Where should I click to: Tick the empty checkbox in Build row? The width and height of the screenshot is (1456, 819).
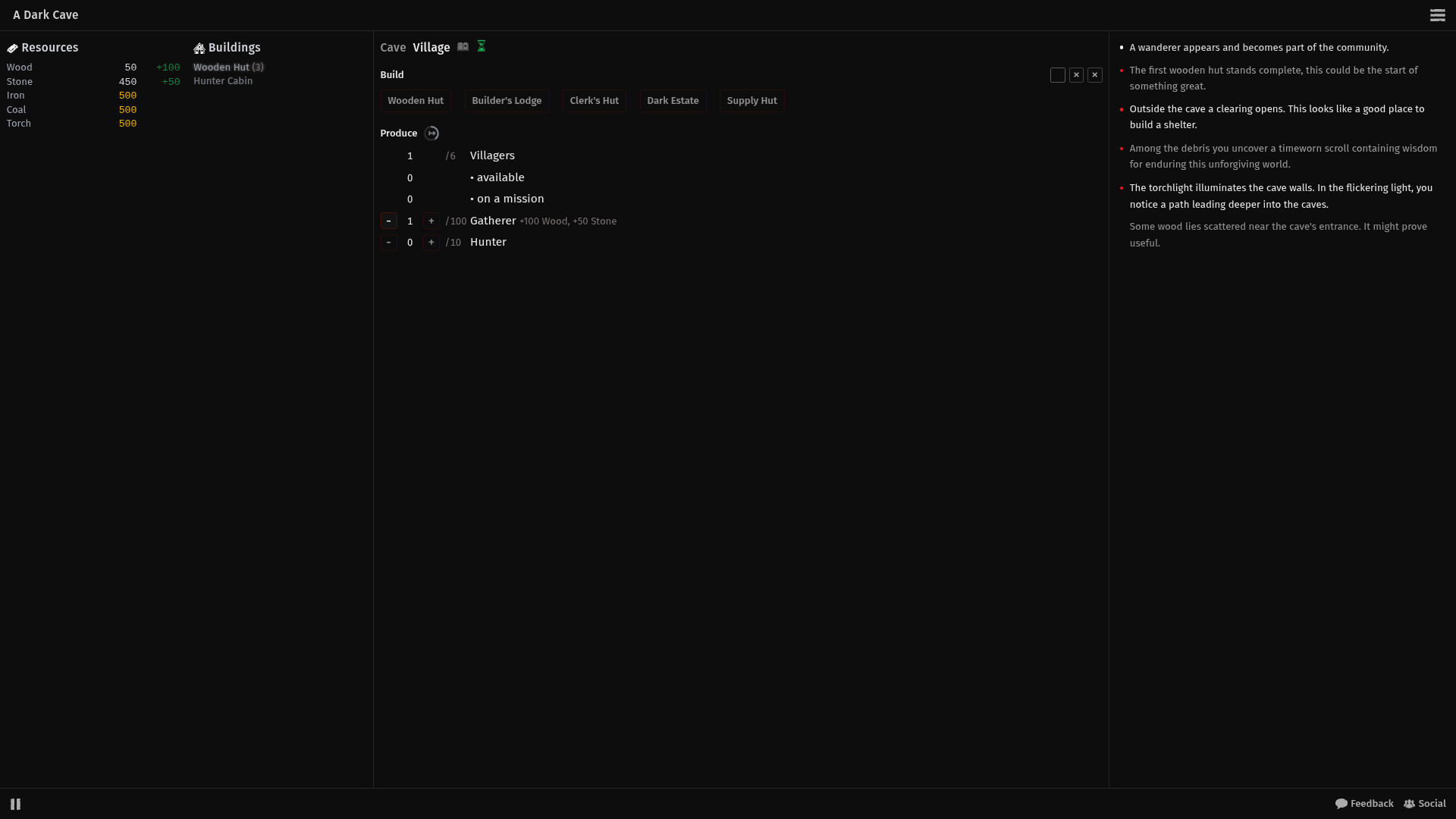[1057, 75]
